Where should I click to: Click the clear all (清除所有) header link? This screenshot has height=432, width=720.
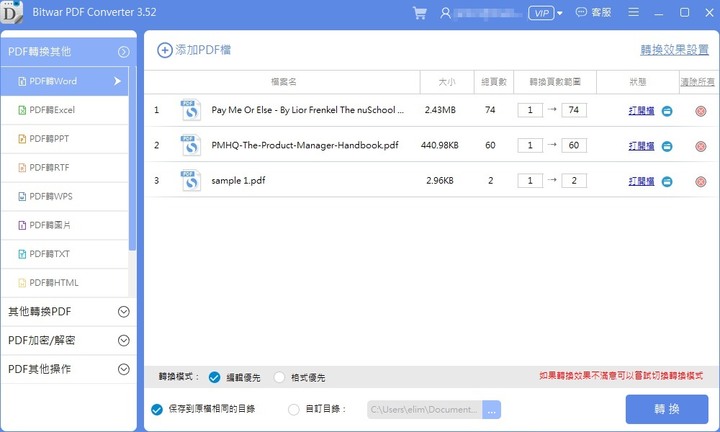(x=698, y=82)
